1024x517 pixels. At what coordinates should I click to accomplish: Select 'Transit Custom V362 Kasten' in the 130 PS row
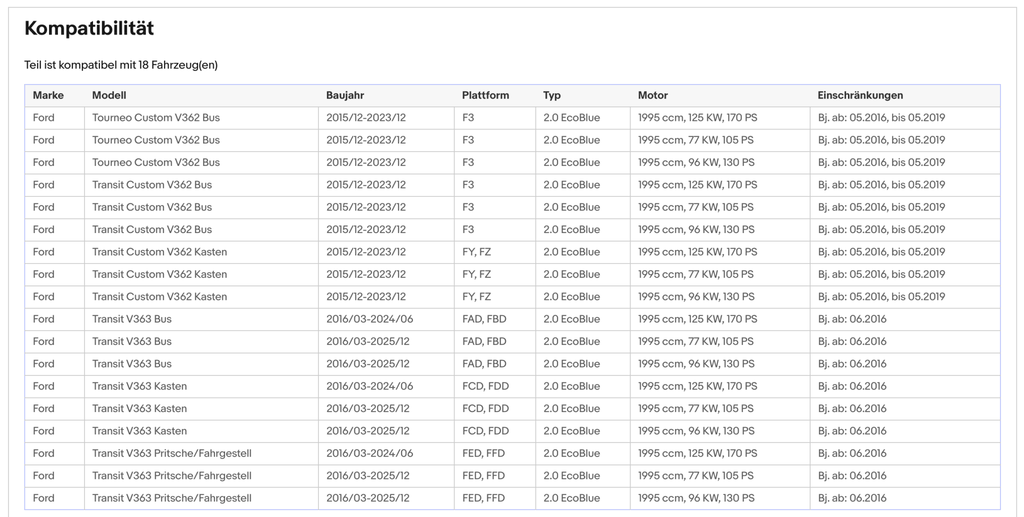159,296
